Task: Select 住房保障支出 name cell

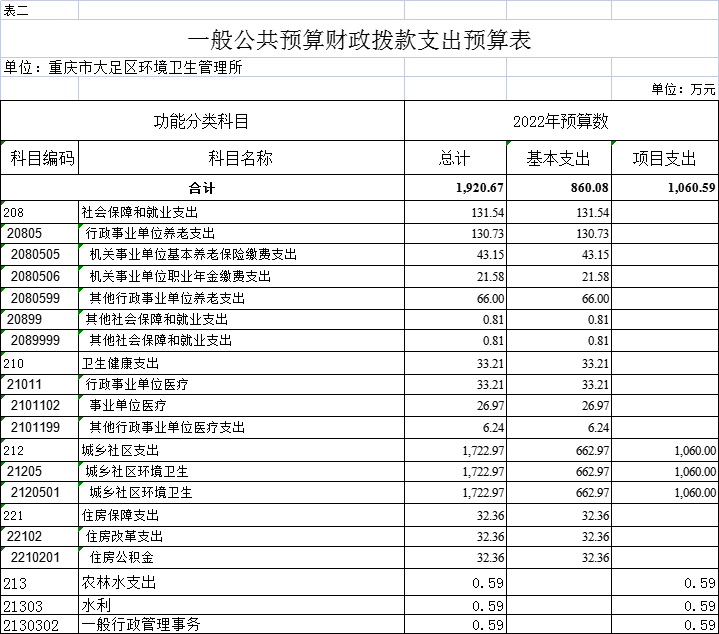Action: coord(241,515)
